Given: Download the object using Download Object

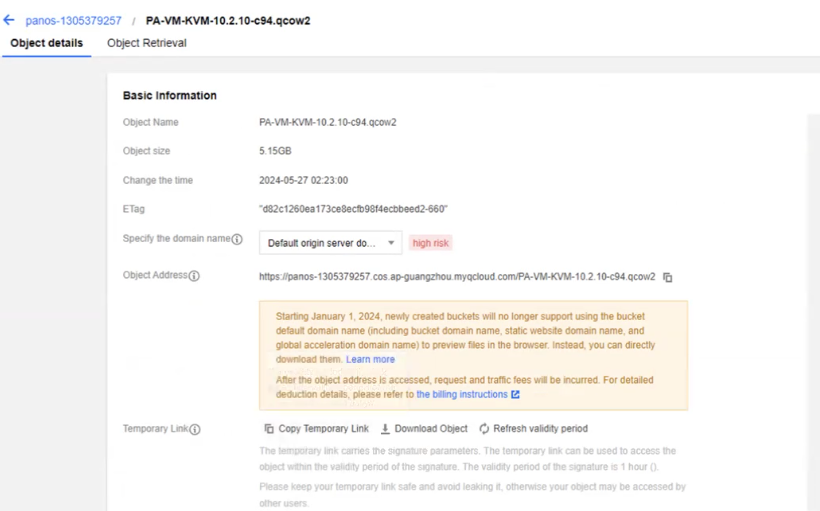Looking at the screenshot, I should click(x=424, y=429).
